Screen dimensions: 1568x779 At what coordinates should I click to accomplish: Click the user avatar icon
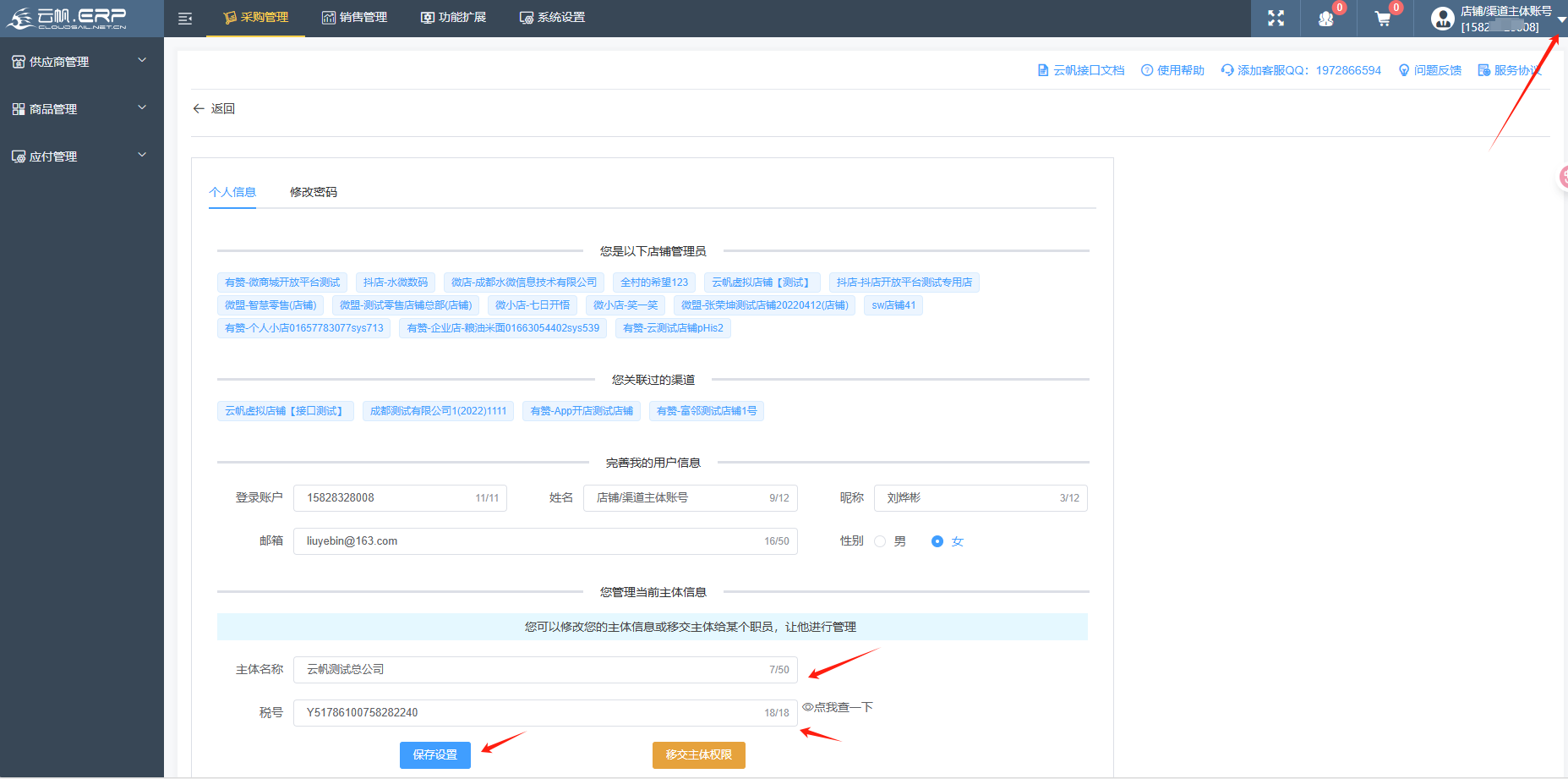click(1443, 19)
